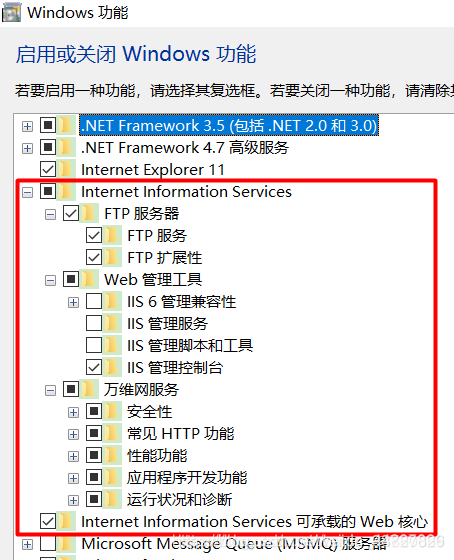The width and height of the screenshot is (454, 560).
Task: Expand the IIS 6 管理兼容性 node
Action: [x=73, y=302]
